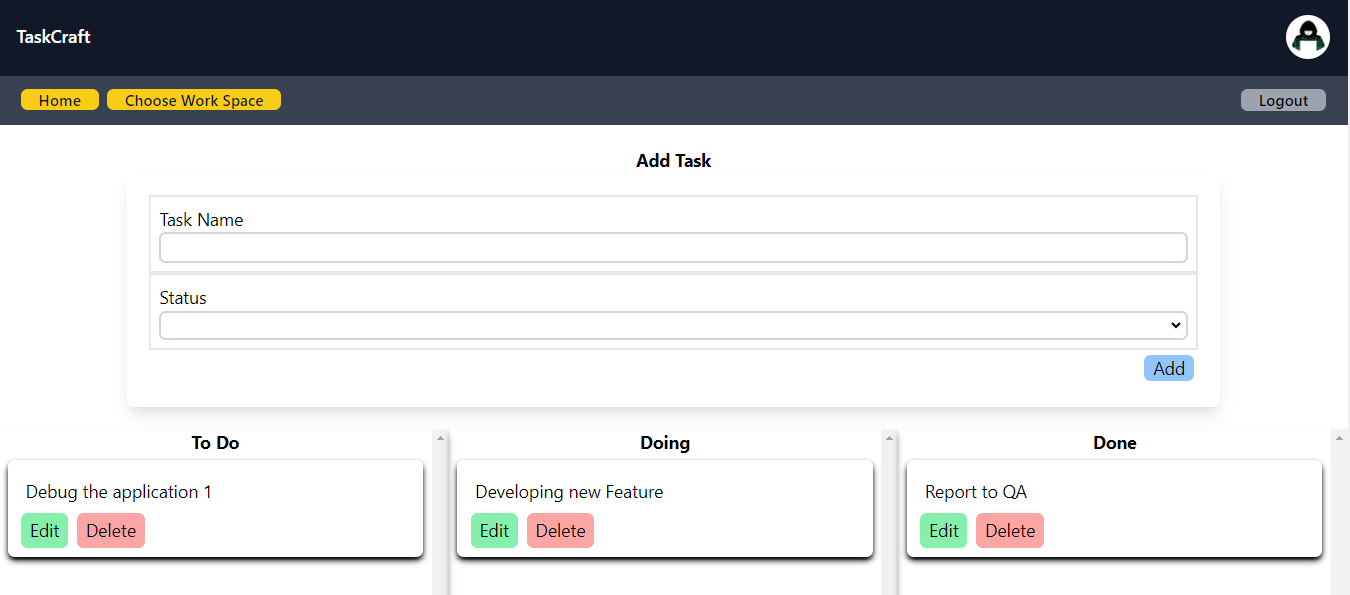Go to the Home page
The width and height of the screenshot is (1350, 595).
[x=60, y=100]
